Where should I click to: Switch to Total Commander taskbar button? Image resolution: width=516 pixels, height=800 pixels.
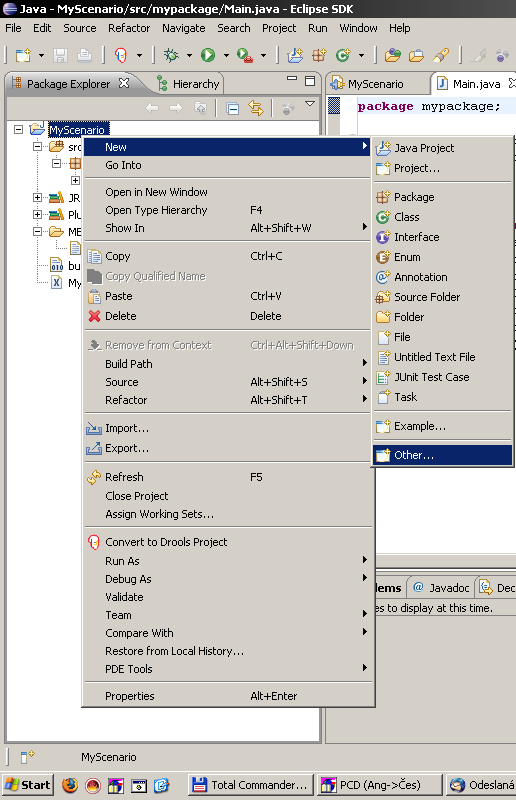[x=251, y=785]
